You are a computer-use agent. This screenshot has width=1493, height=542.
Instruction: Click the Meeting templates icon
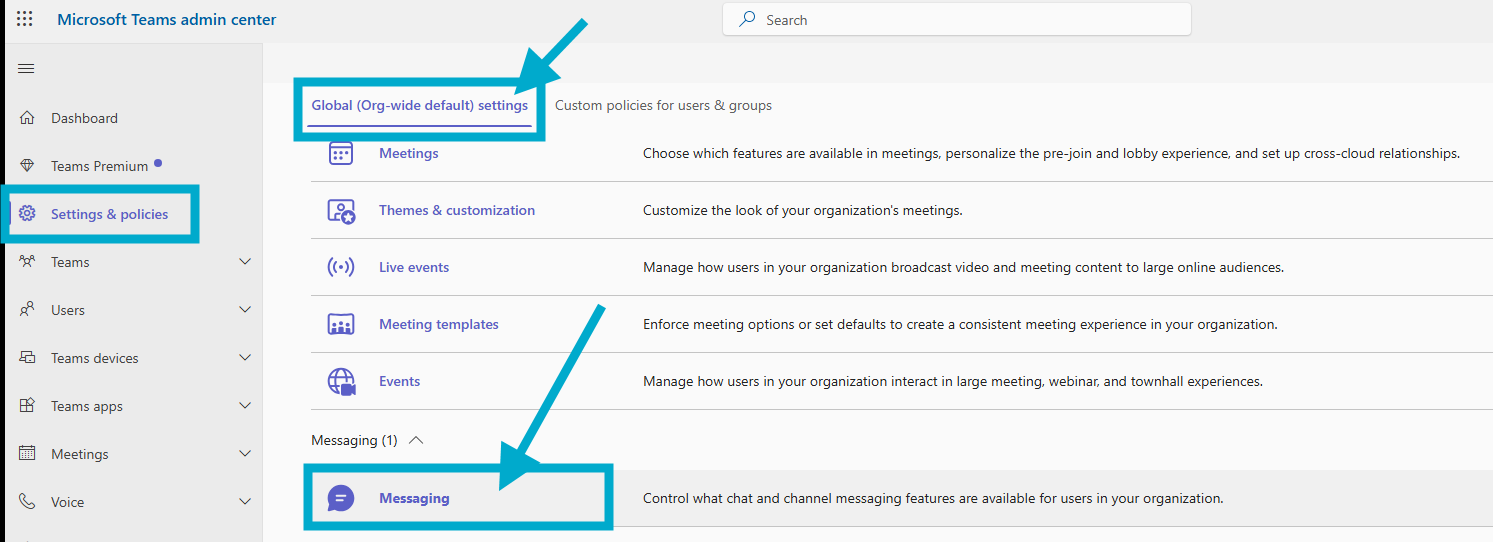[x=341, y=324]
